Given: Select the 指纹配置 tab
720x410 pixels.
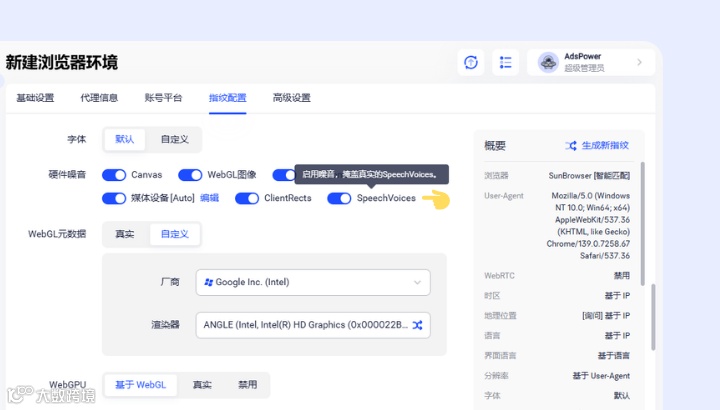Looking at the screenshot, I should pyautogui.click(x=228, y=98).
